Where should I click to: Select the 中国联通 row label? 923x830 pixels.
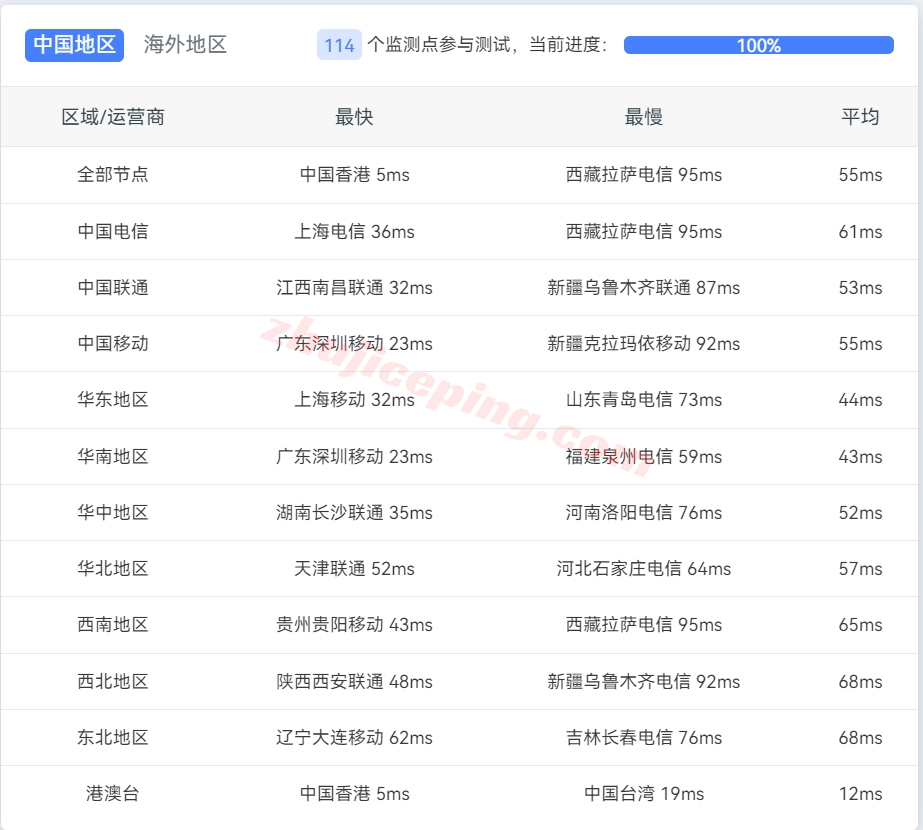pyautogui.click(x=113, y=288)
